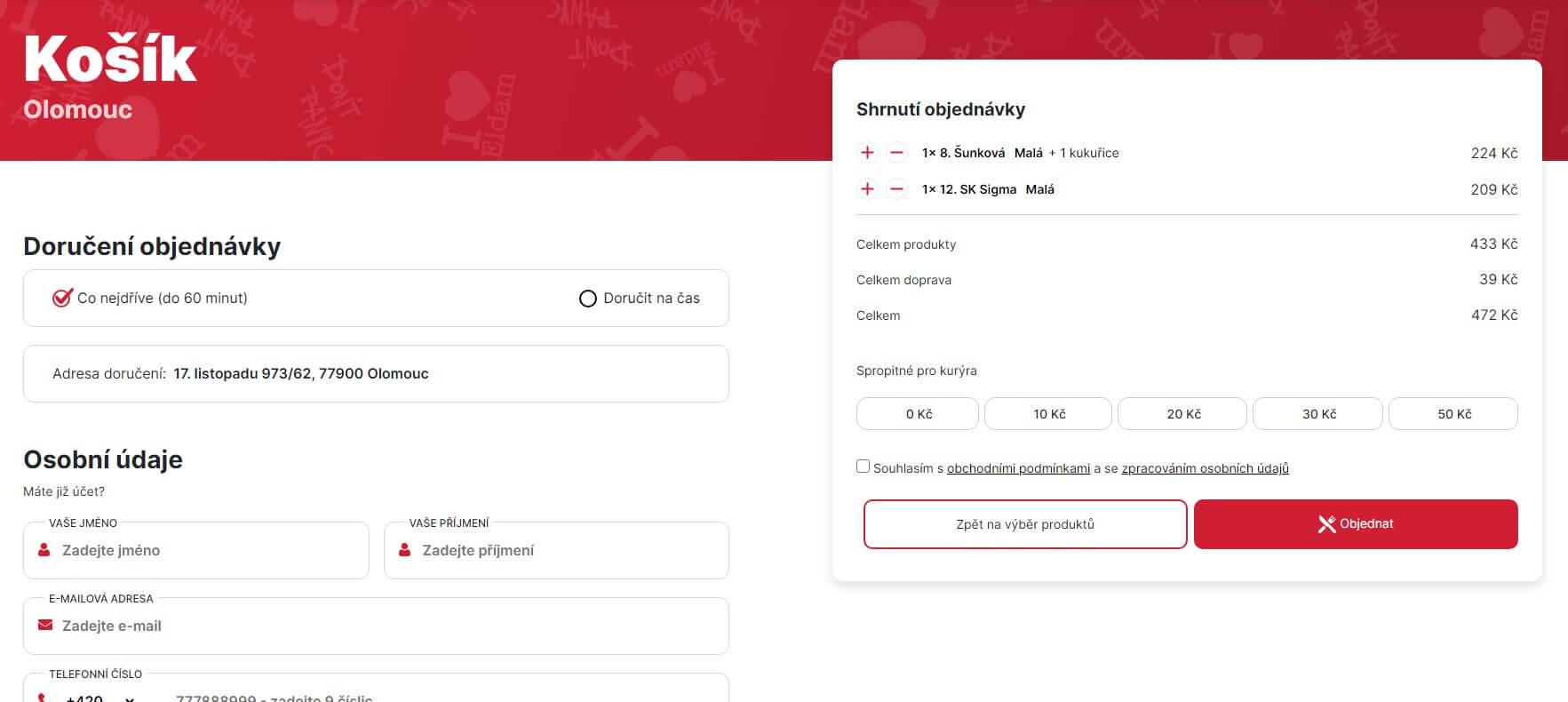Click the envelope icon in e-mail field
This screenshot has height=702, width=1568.
[x=45, y=626]
